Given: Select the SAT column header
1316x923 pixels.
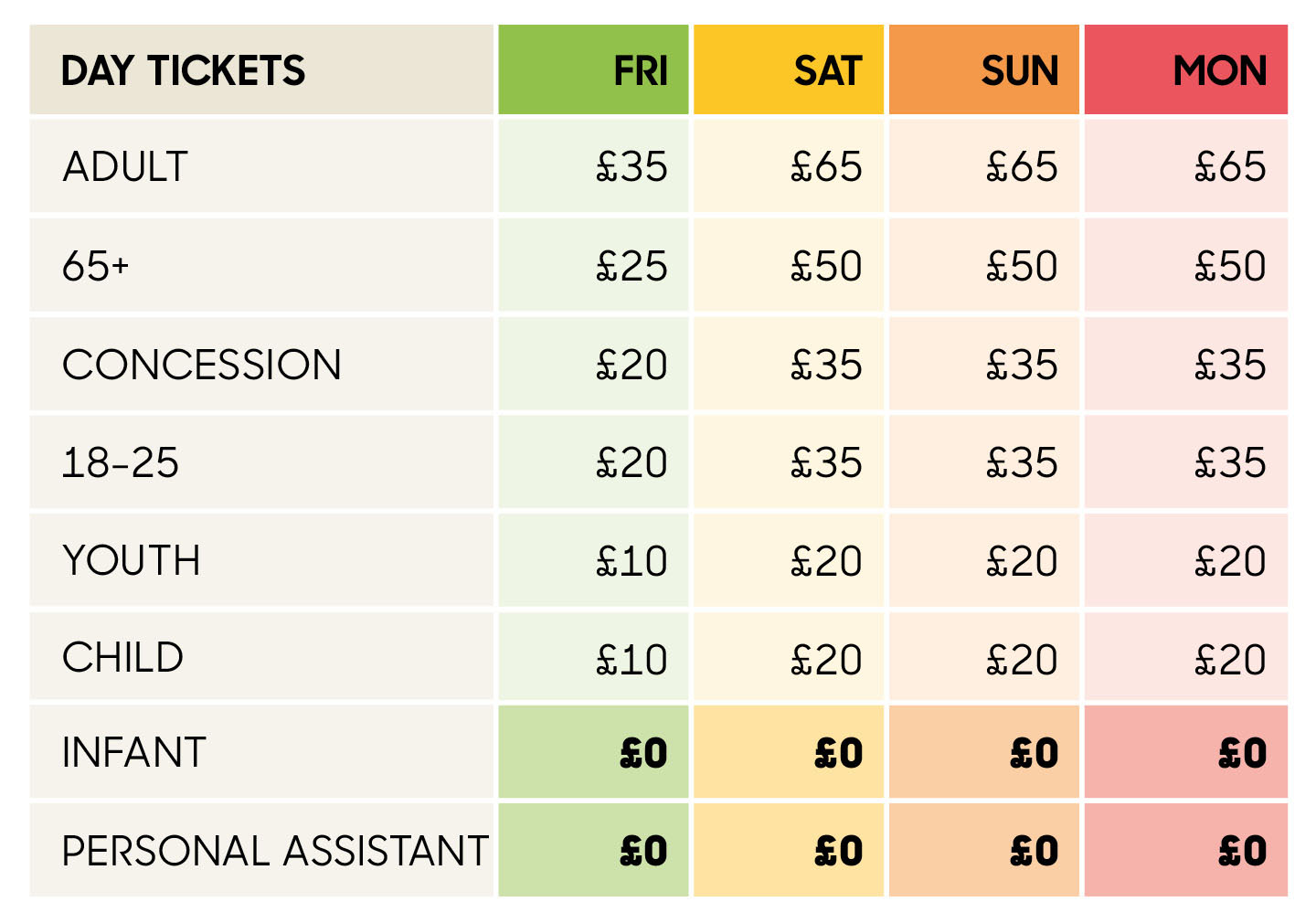Looking at the screenshot, I should (x=827, y=71).
